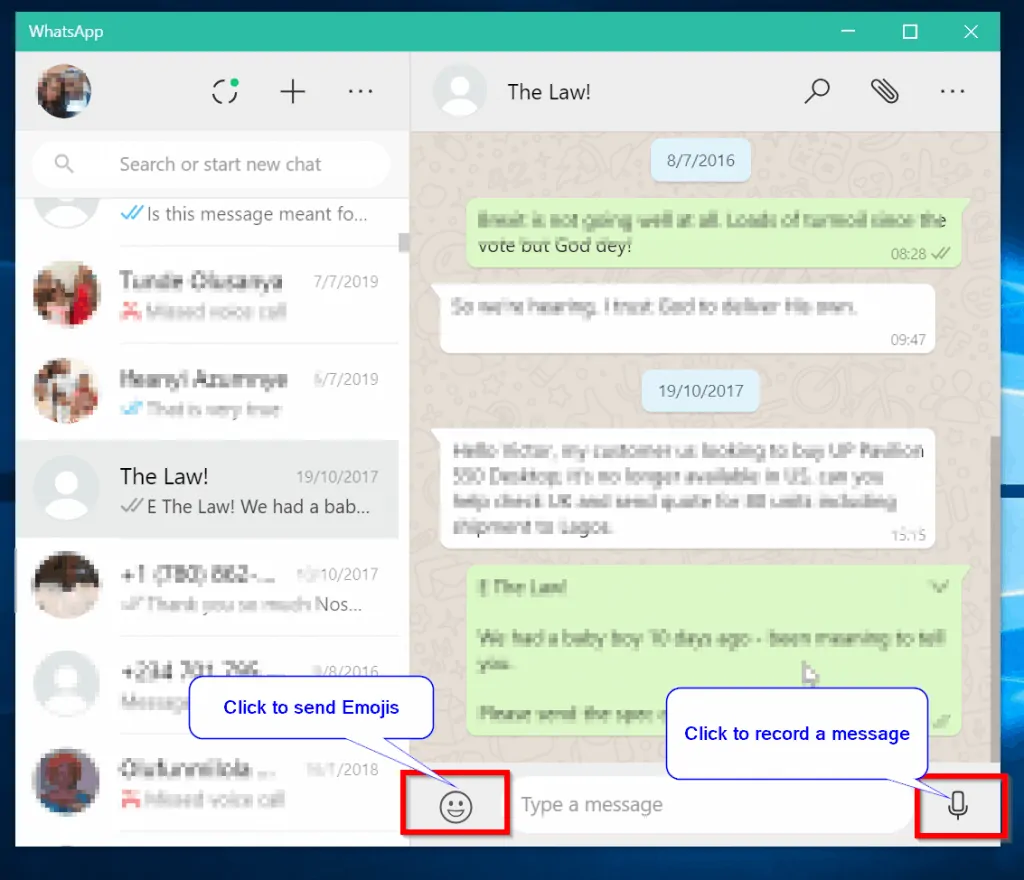
Task: Click The Law! contact name in header
Action: pyautogui.click(x=549, y=92)
